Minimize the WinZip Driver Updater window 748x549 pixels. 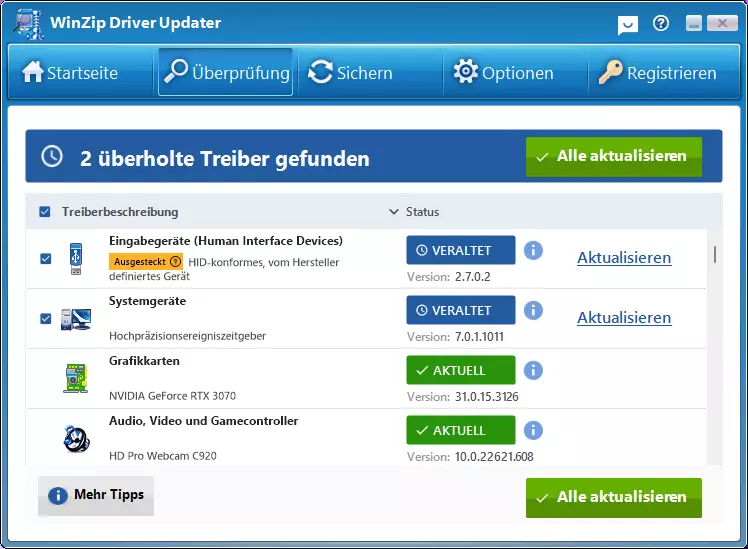click(694, 23)
